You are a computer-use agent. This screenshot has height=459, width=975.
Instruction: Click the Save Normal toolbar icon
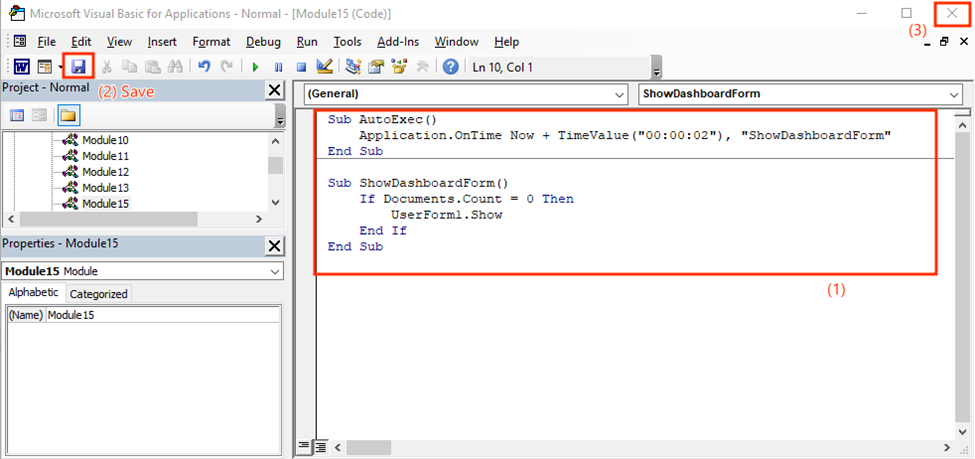78,67
